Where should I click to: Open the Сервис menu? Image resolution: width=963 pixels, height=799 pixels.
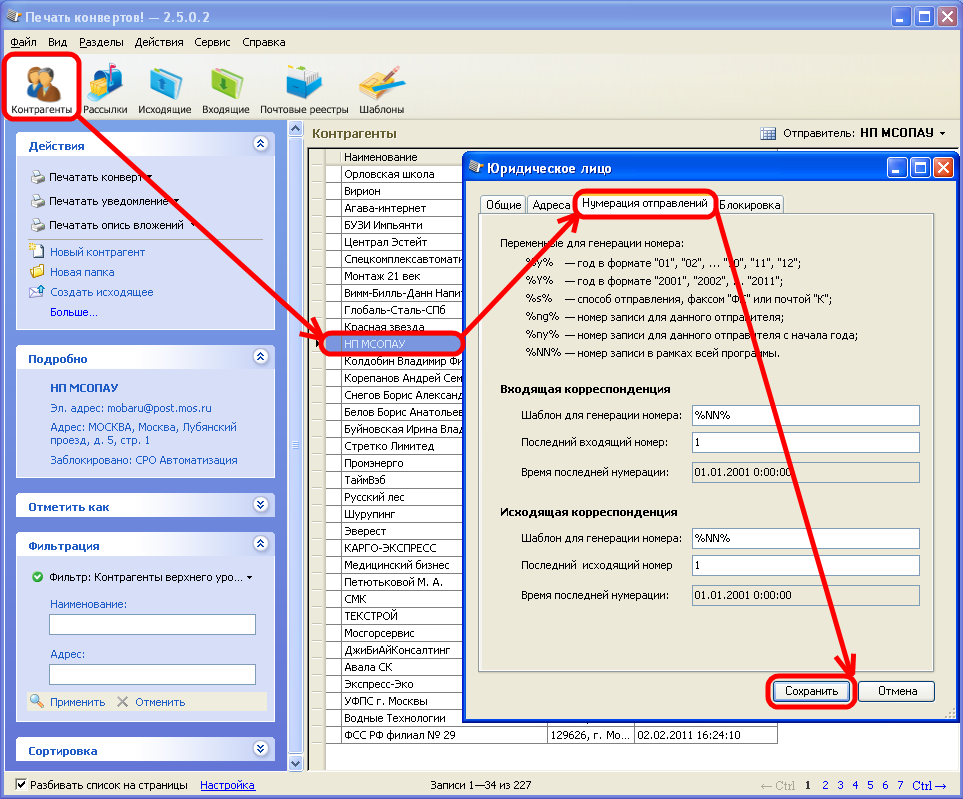[213, 42]
